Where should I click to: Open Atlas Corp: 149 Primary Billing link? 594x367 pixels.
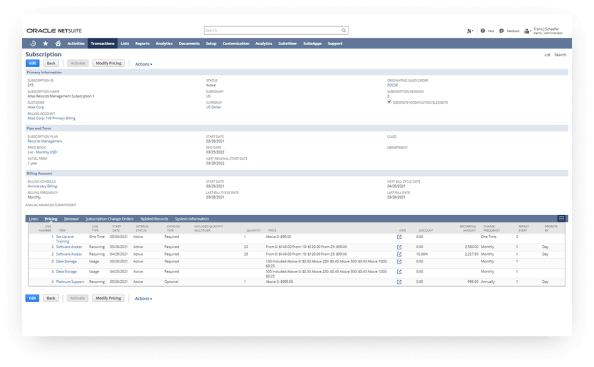tap(52, 118)
